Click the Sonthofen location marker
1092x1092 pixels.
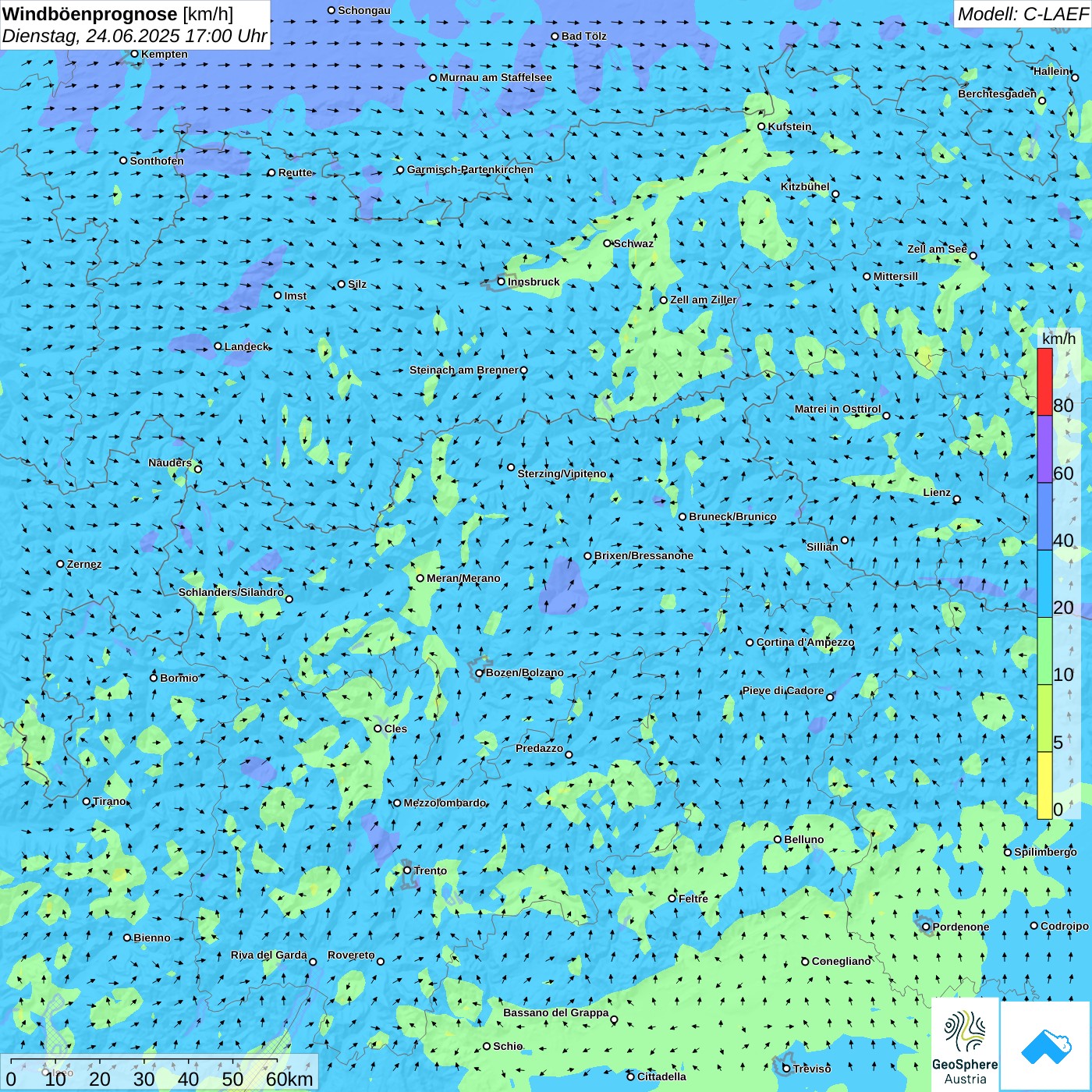(122, 161)
